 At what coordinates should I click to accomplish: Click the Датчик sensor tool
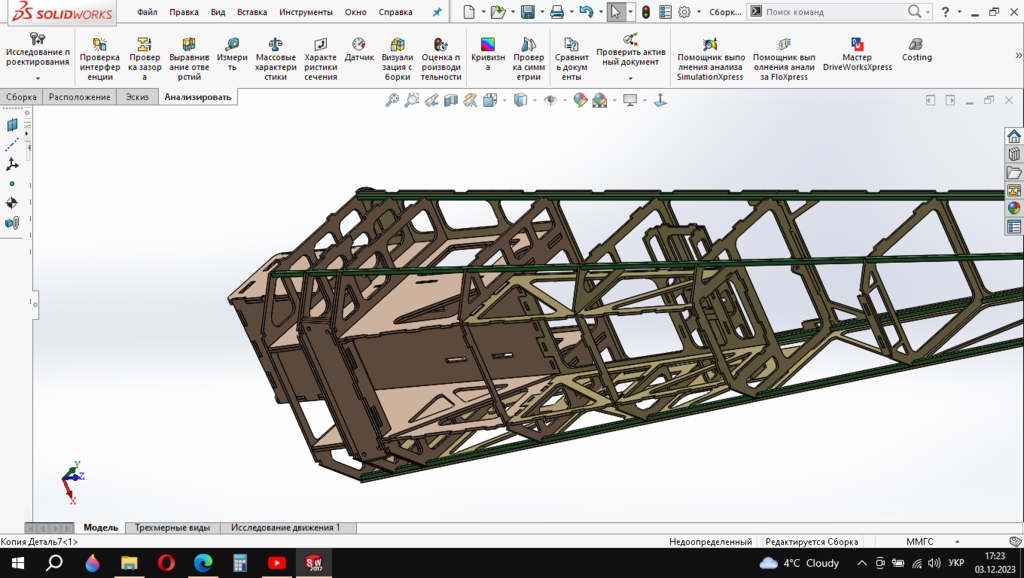359,50
